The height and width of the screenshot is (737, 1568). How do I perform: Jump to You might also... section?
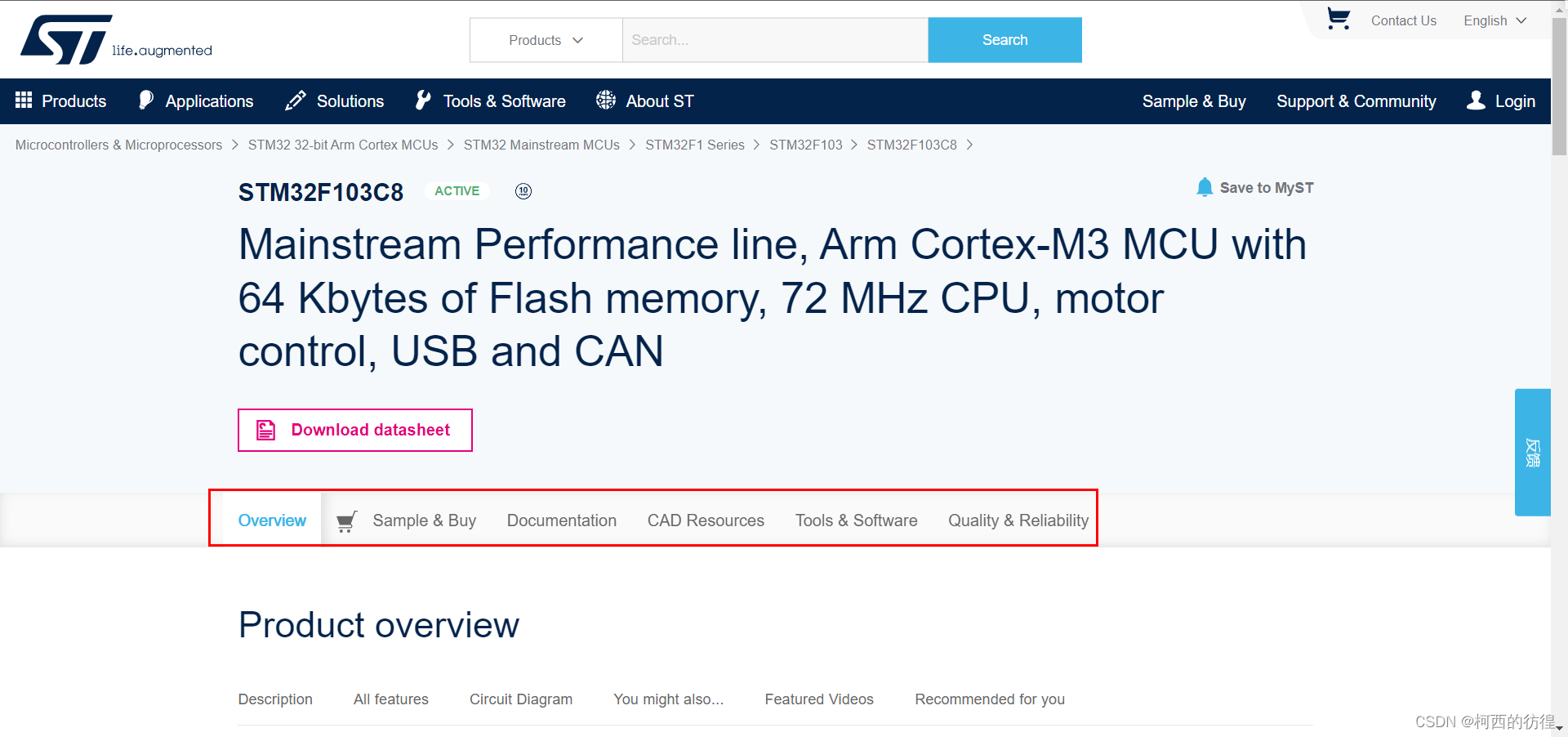click(668, 699)
